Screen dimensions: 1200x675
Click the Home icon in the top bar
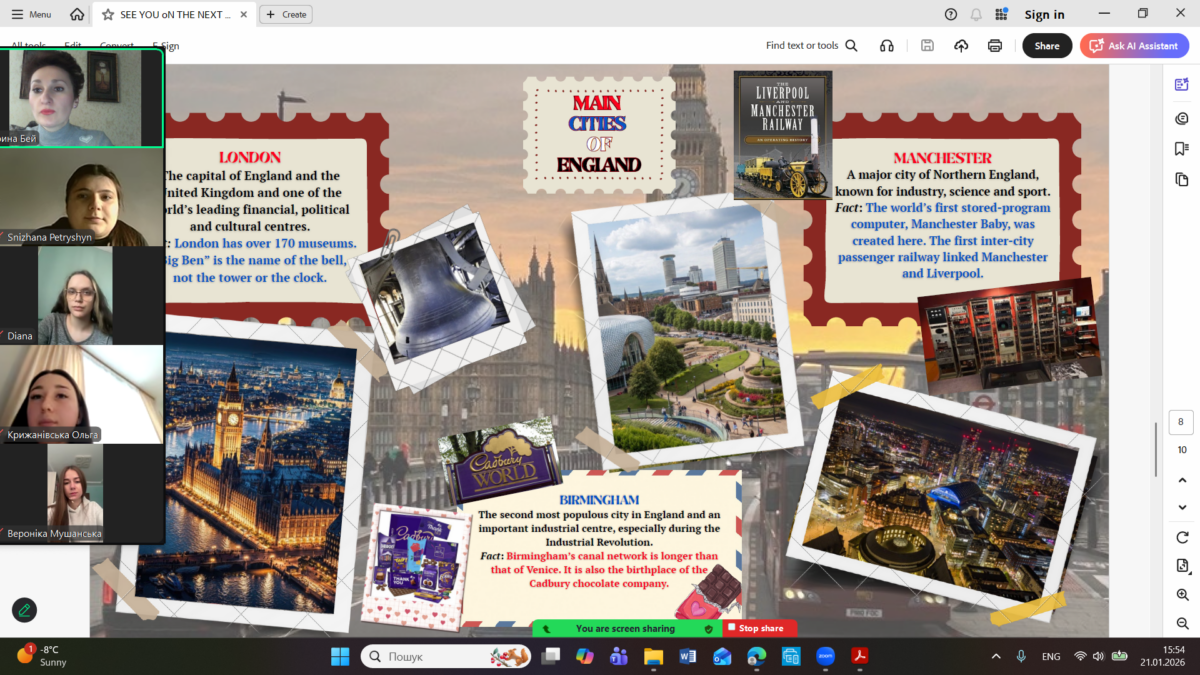77,15
